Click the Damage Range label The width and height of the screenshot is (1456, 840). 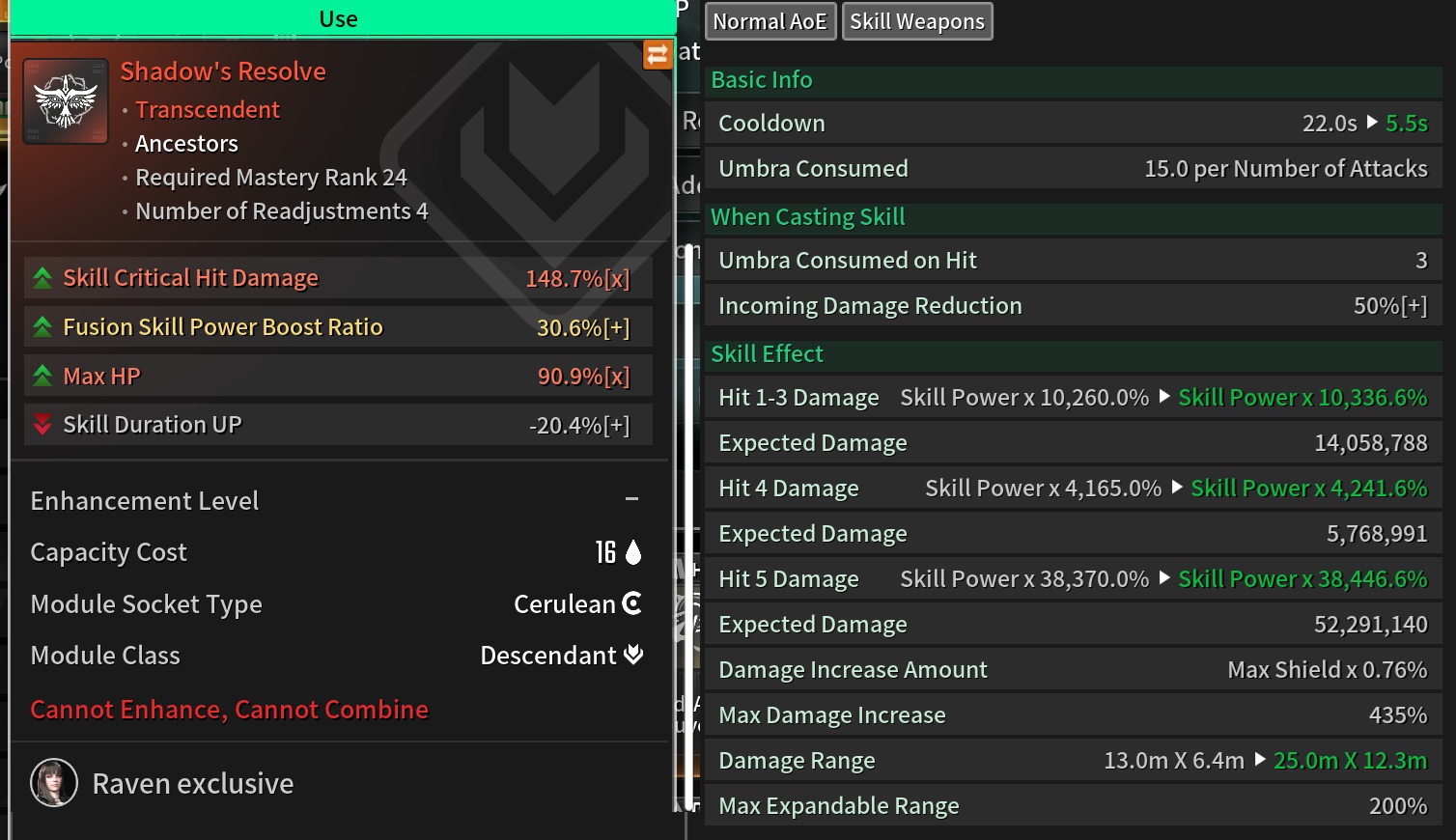pyautogui.click(x=797, y=761)
